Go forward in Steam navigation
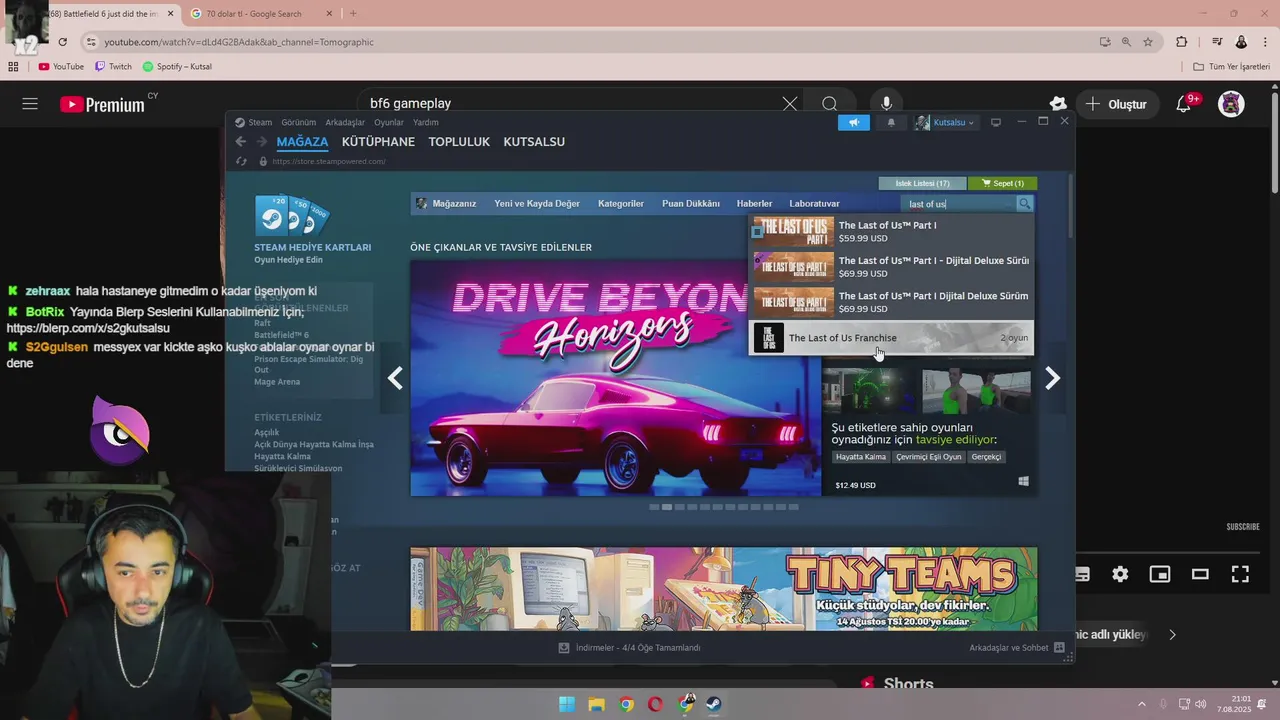Viewport: 1280px width, 720px height. 262,142
